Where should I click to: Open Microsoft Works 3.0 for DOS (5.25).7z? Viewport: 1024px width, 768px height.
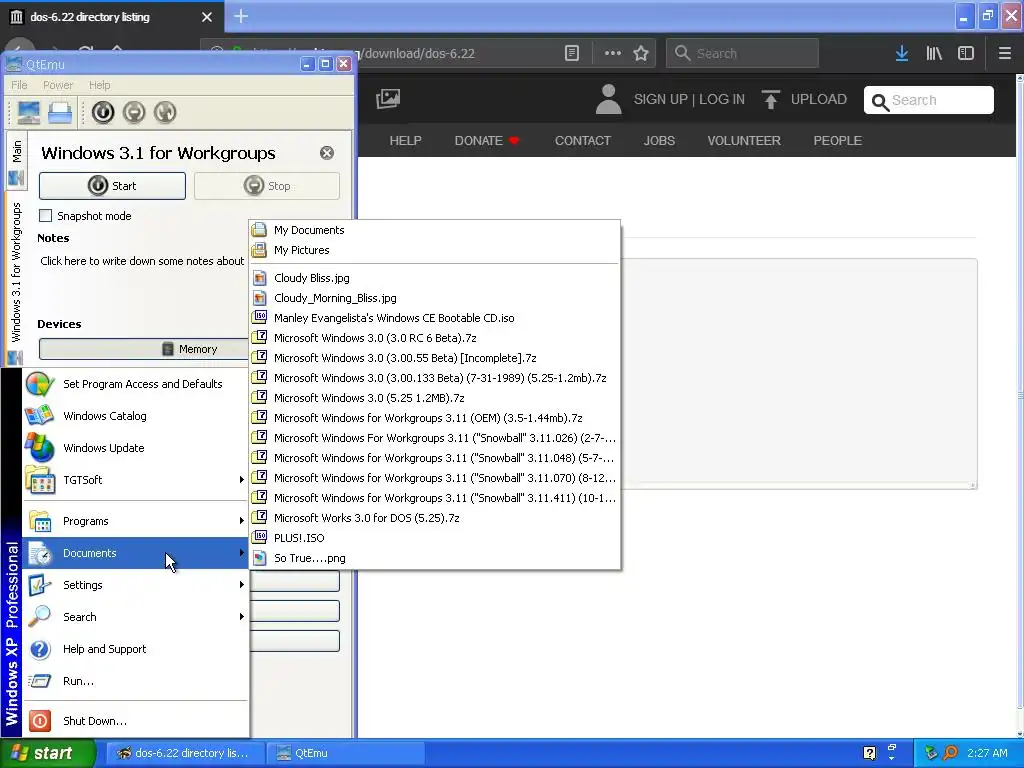(x=435, y=518)
